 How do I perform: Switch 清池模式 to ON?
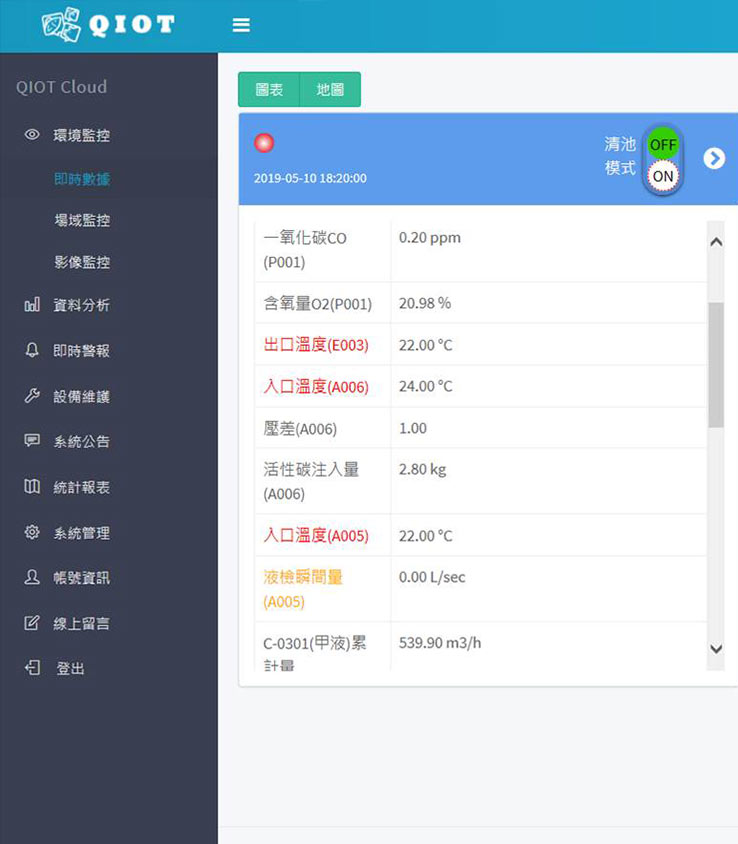coord(662,176)
